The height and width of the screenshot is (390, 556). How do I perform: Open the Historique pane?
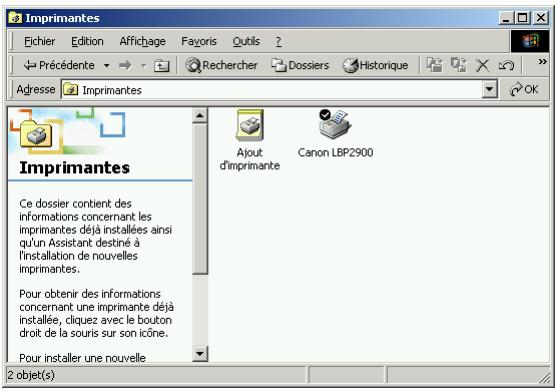click(376, 65)
